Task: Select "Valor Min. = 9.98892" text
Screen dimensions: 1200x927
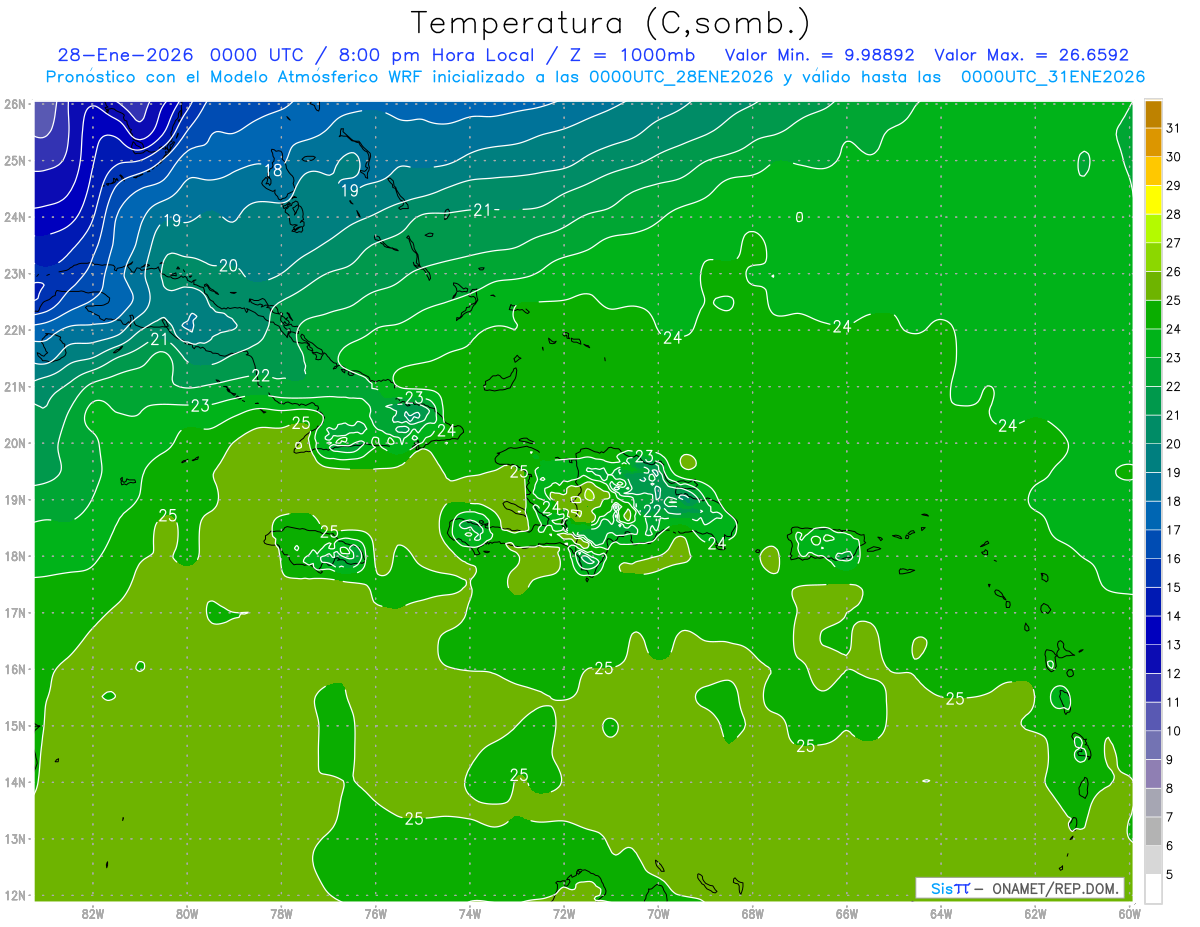Action: tap(820, 55)
